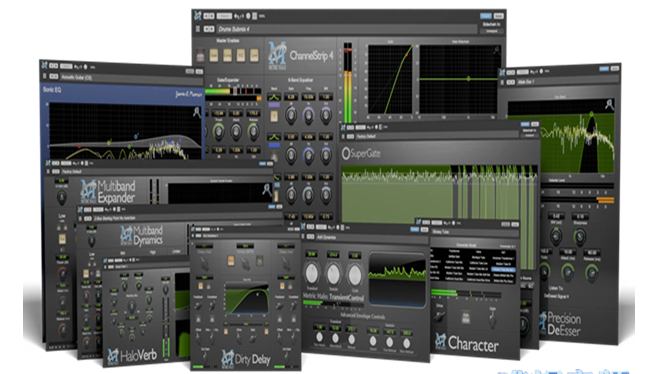
Task: Click the input gain knob in Multiband Expander
Action: point(62,197)
